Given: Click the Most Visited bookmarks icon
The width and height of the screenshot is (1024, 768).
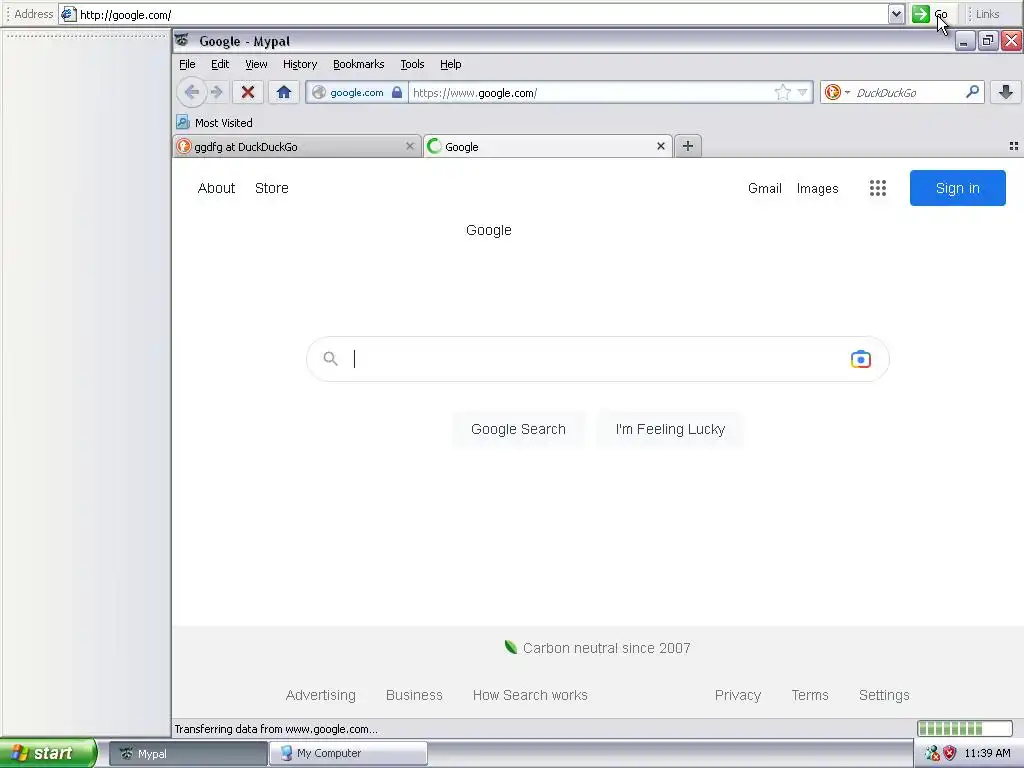Looking at the screenshot, I should point(183,122).
